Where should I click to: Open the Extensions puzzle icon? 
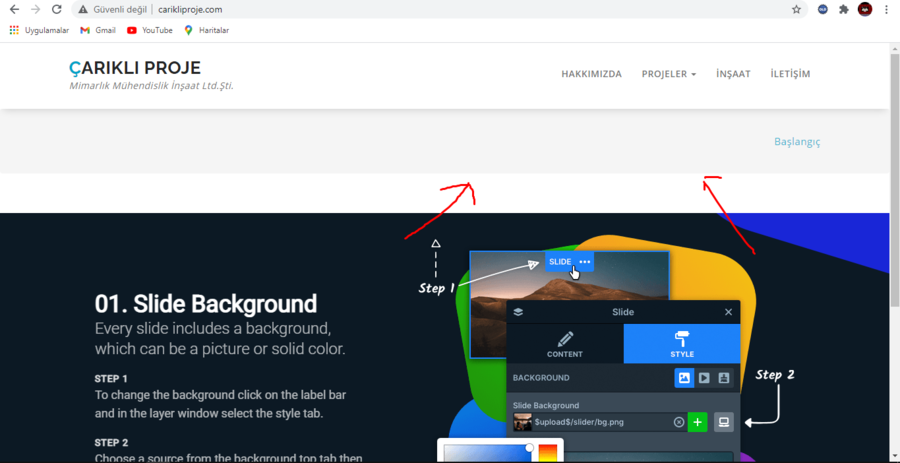coord(843,9)
